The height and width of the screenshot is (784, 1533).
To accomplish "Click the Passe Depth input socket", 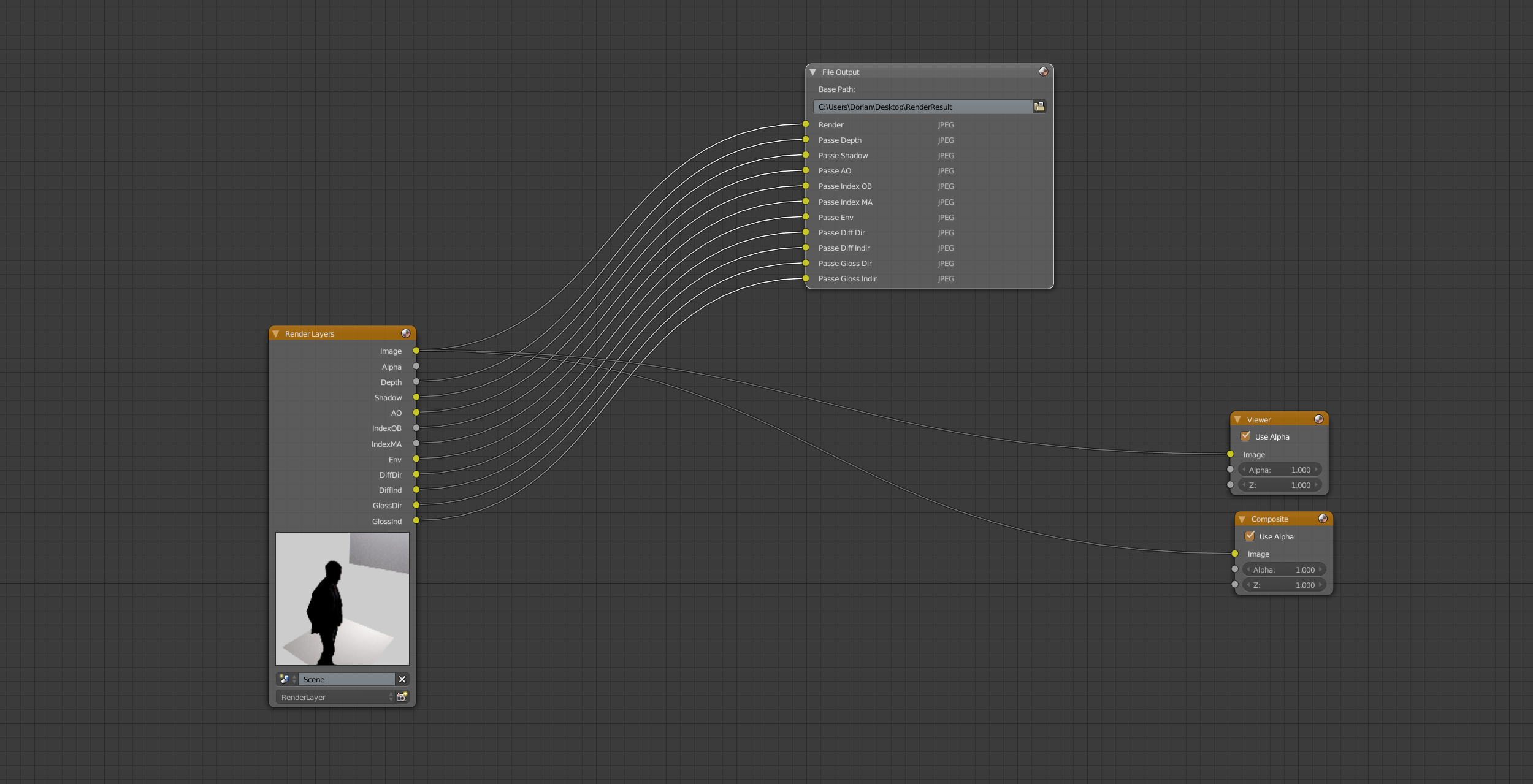I will coord(806,140).
